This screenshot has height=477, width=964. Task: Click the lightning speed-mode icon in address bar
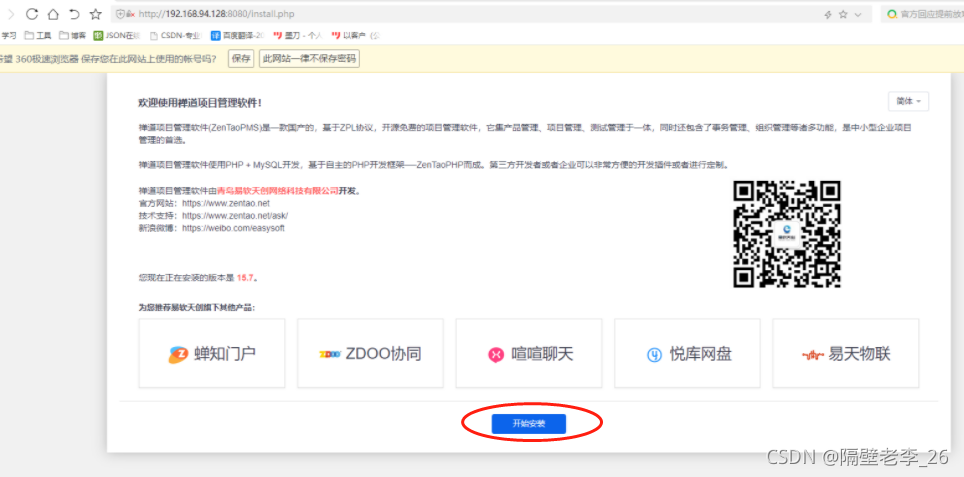(x=828, y=14)
